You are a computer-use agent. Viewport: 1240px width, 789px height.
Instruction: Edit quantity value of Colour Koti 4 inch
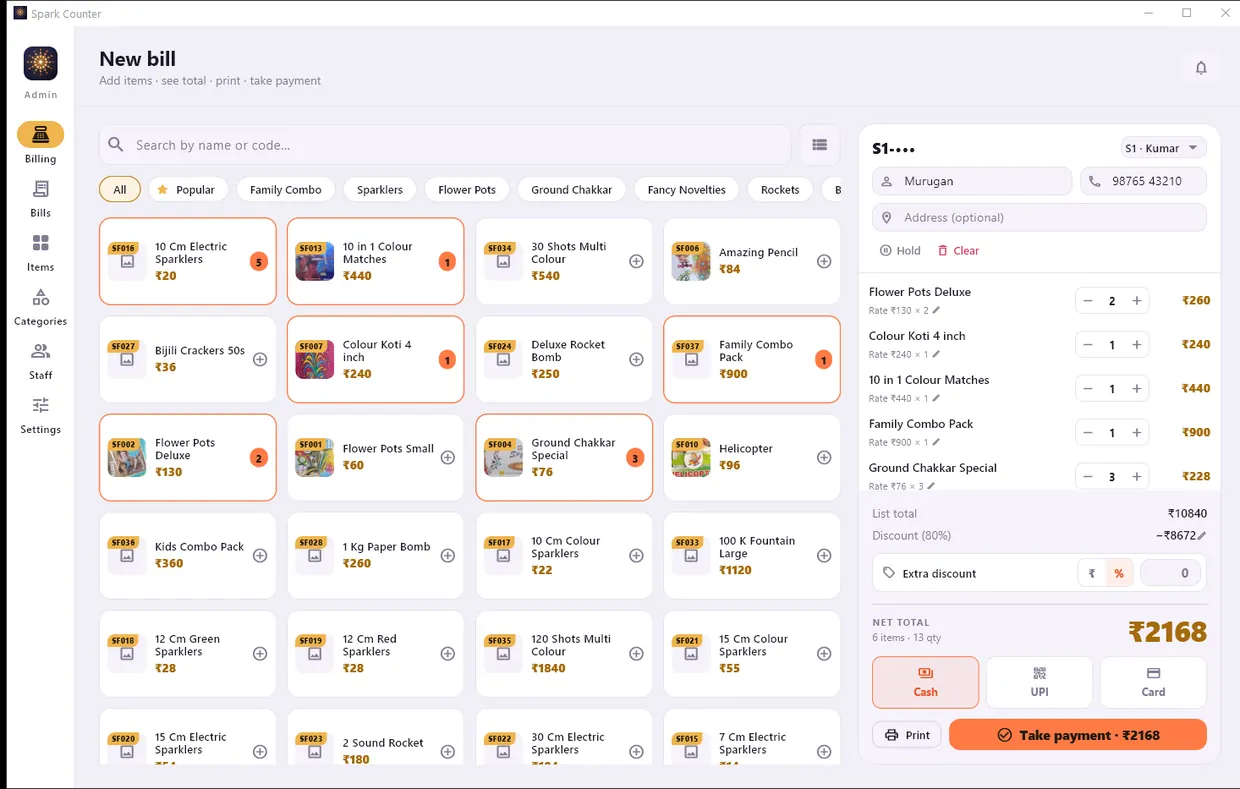pos(1112,345)
